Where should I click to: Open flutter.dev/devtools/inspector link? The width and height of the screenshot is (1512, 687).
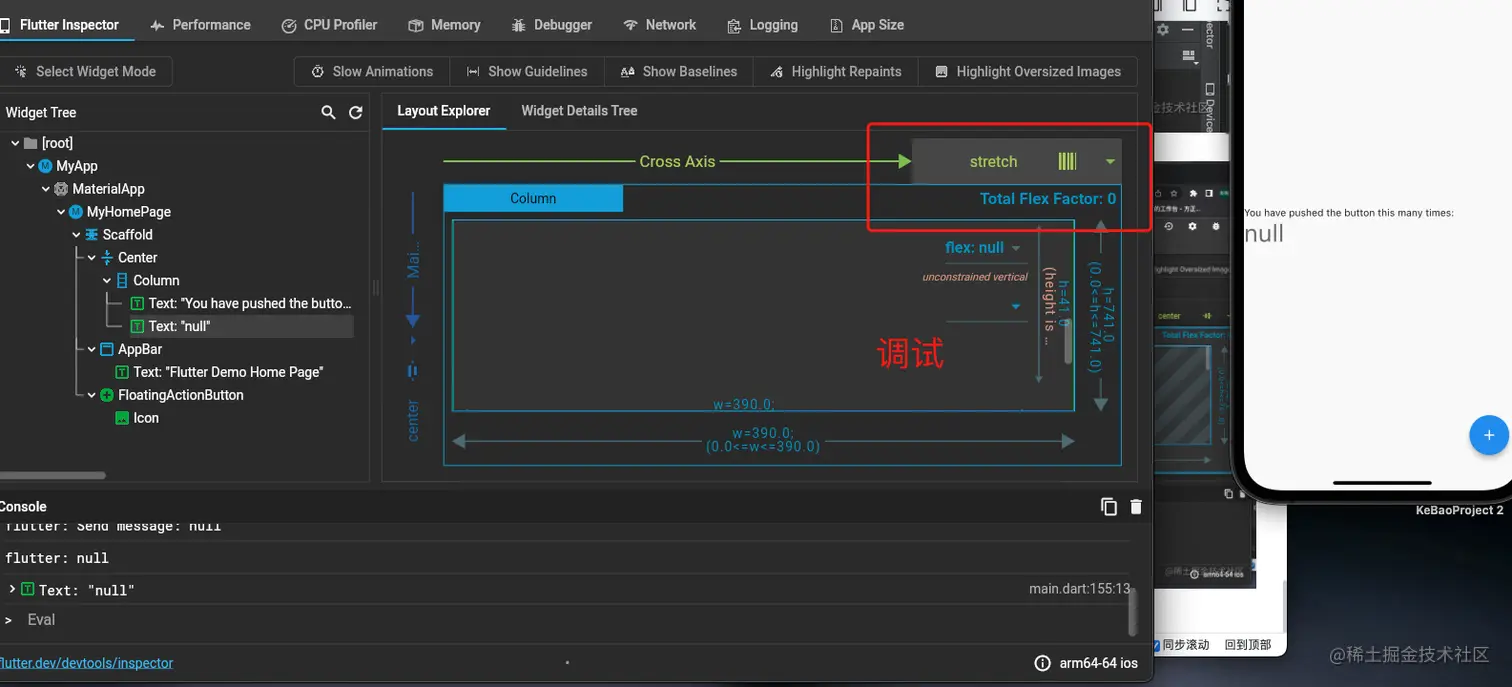[x=87, y=663]
